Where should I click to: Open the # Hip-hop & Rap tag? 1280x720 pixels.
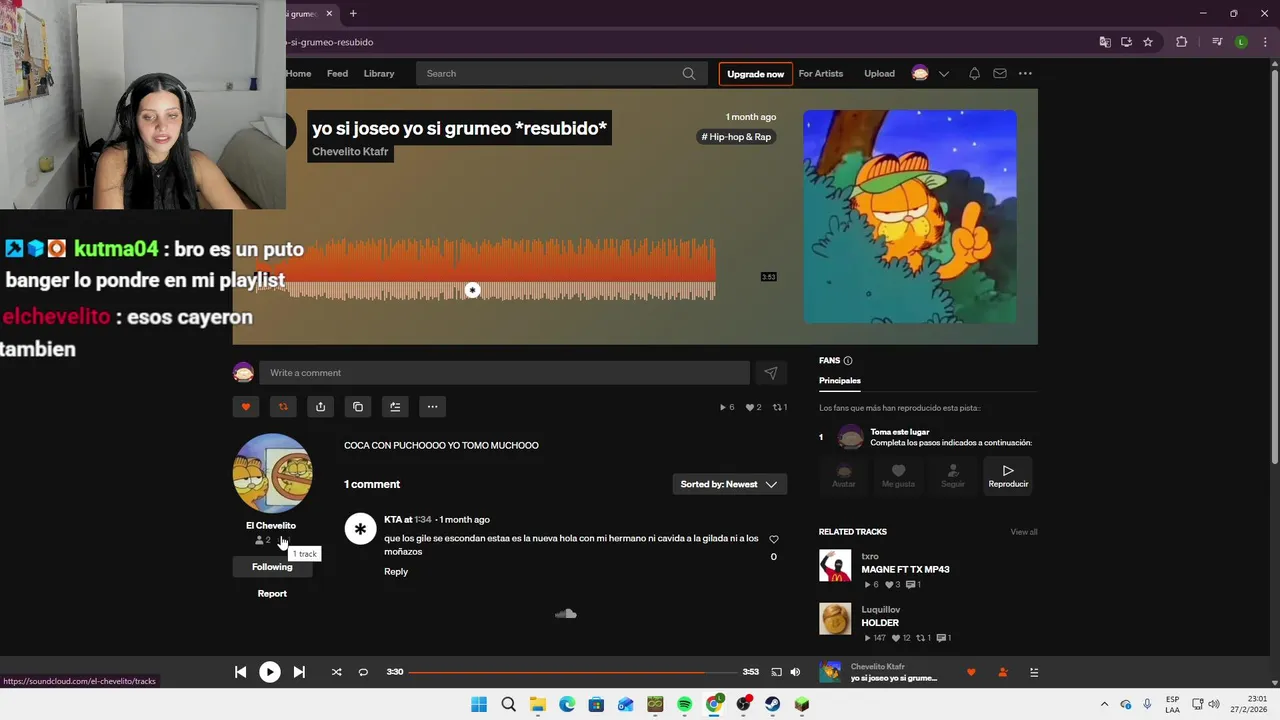pyautogui.click(x=736, y=137)
